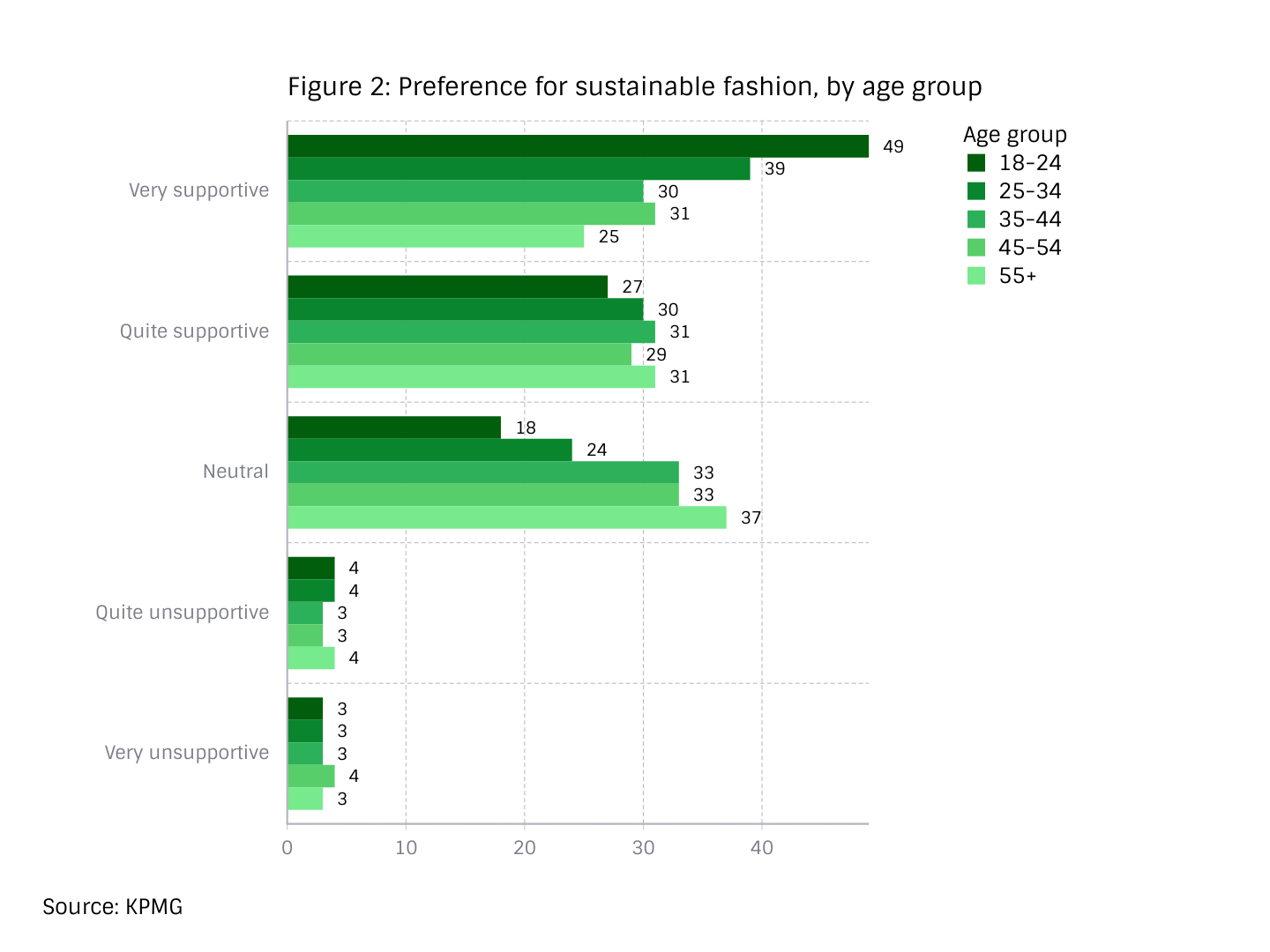Screen dimensions: 1270x952
Task: Click the Neutral bar valued 24
Action: [x=430, y=450]
